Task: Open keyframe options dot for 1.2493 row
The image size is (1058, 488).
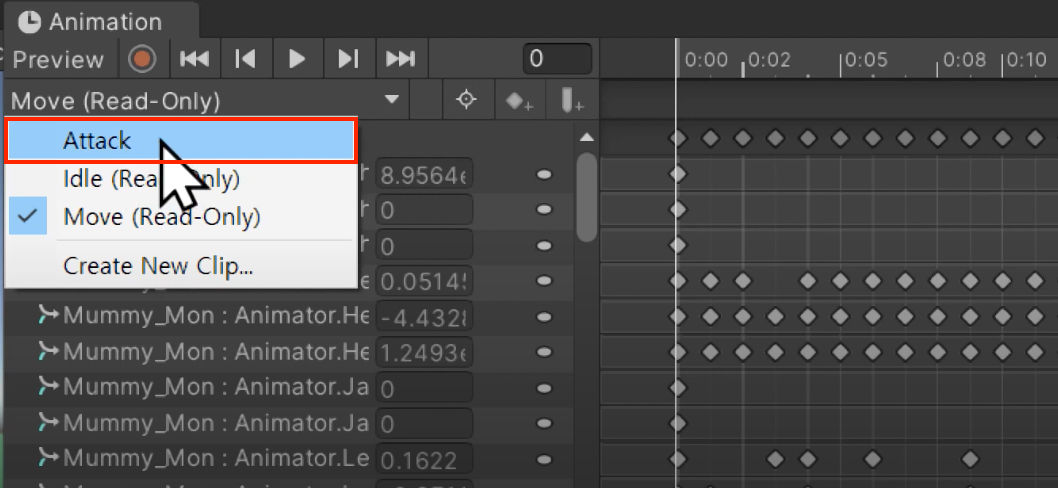Action: point(544,351)
